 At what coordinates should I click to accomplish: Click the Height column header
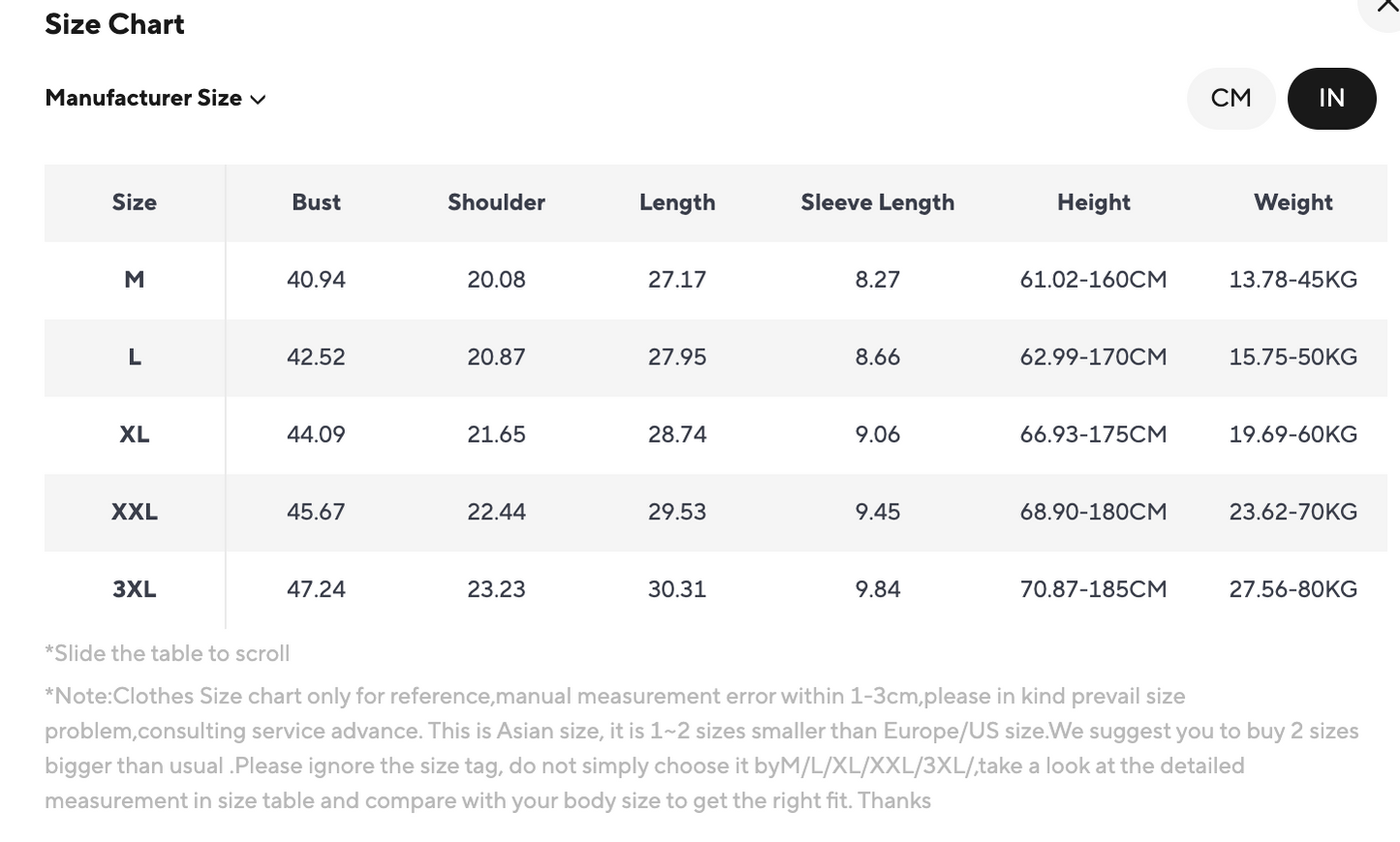click(x=1093, y=203)
